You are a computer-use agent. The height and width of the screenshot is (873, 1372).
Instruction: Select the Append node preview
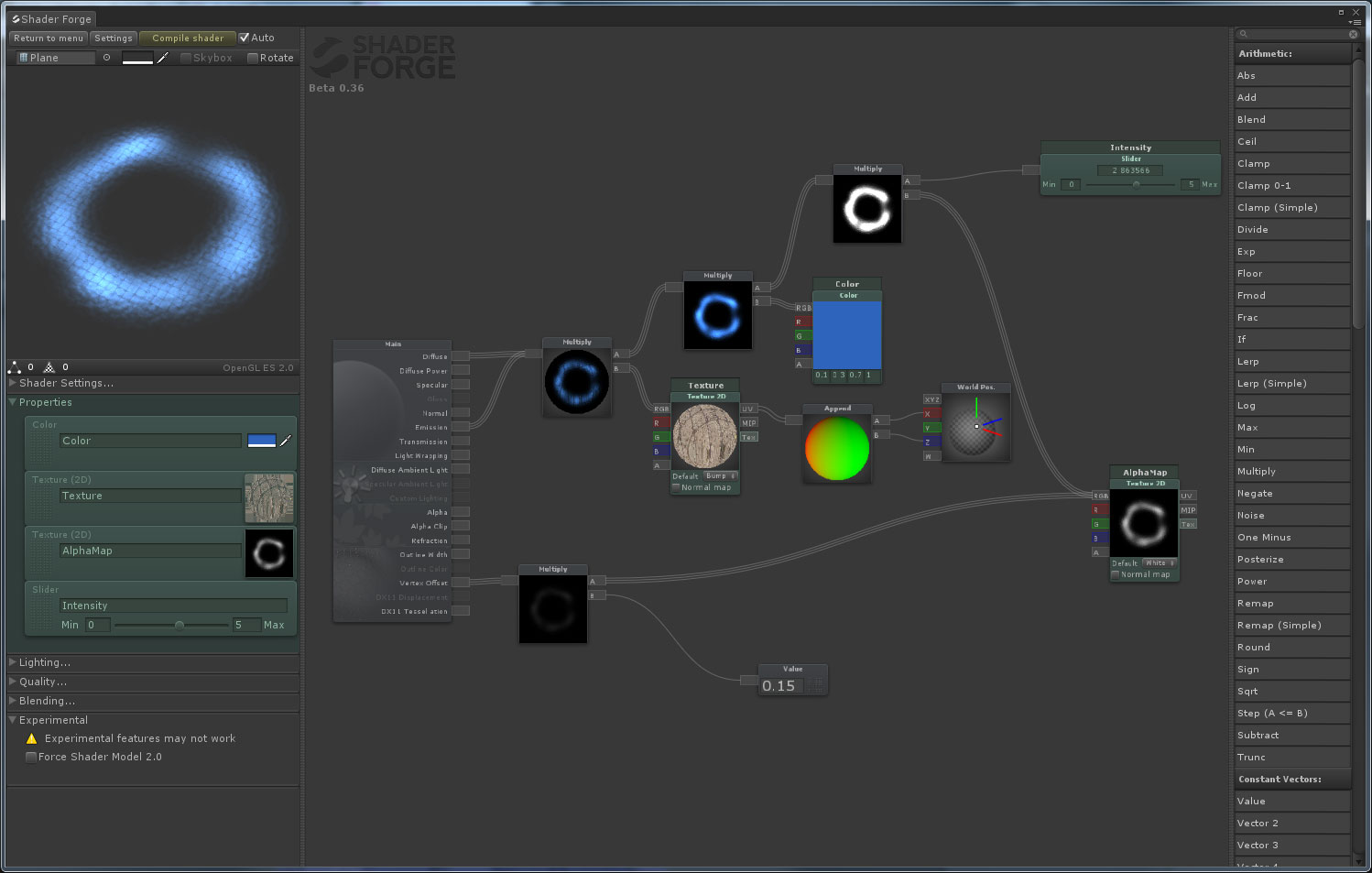(837, 449)
